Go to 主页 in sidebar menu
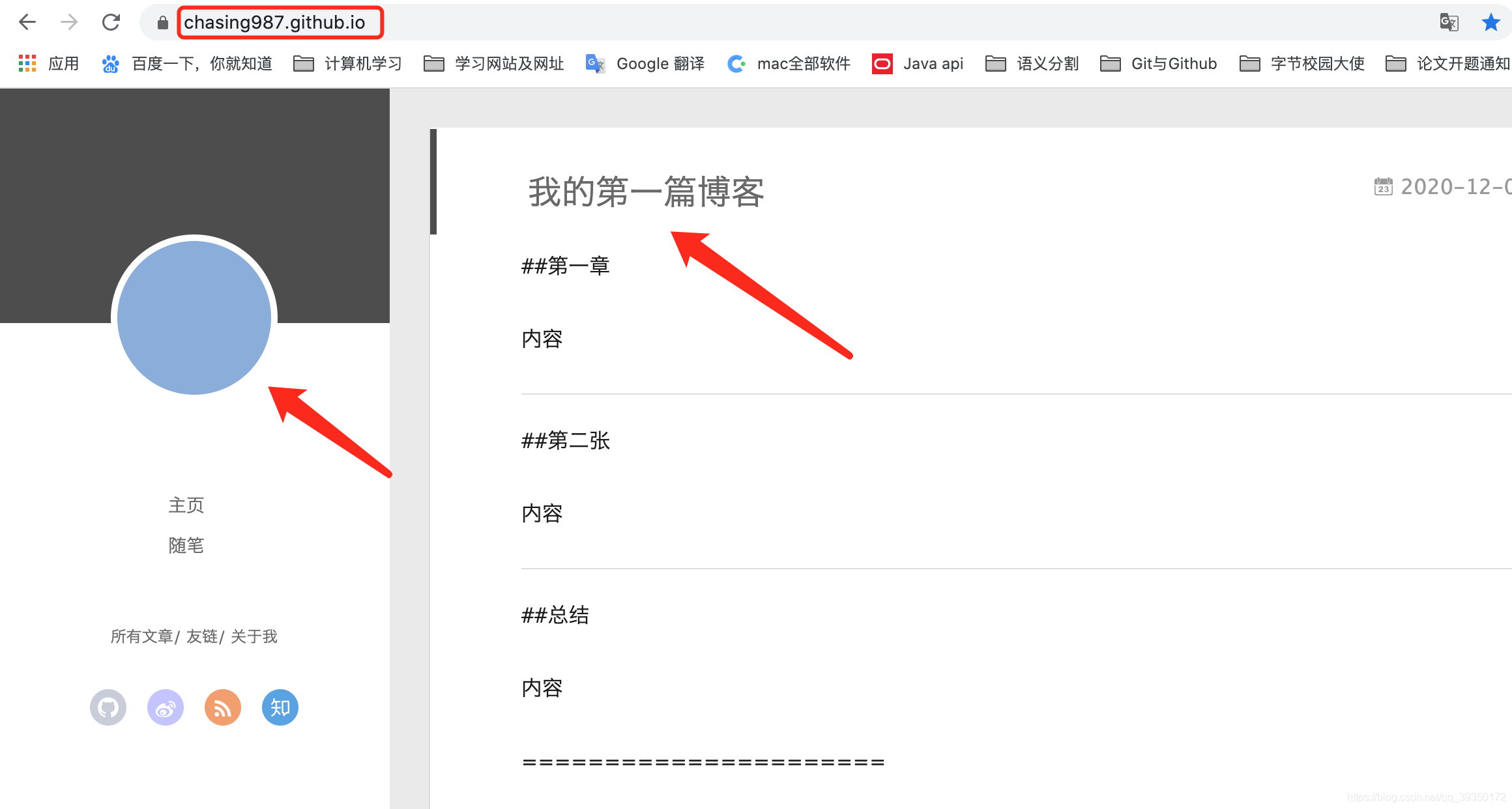 (x=186, y=505)
